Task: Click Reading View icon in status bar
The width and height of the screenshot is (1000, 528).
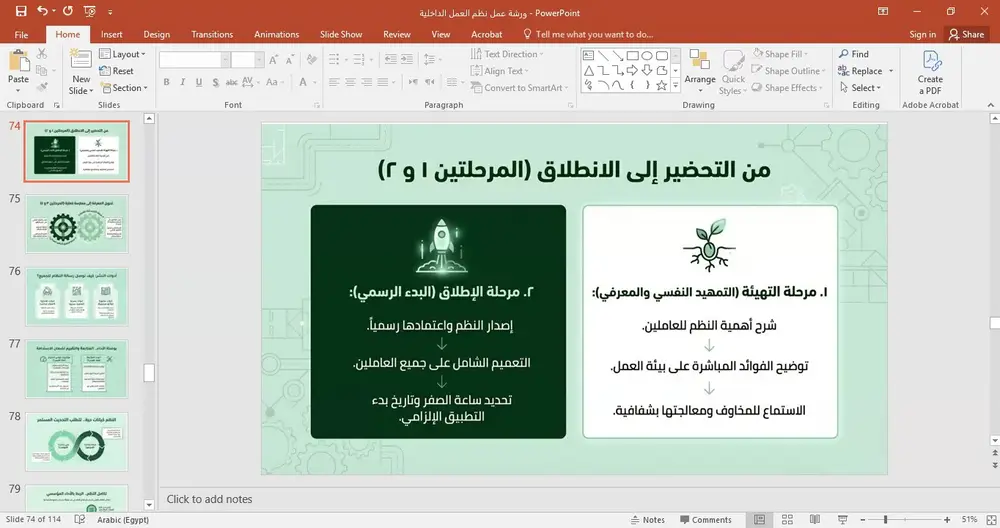Action: (x=814, y=520)
